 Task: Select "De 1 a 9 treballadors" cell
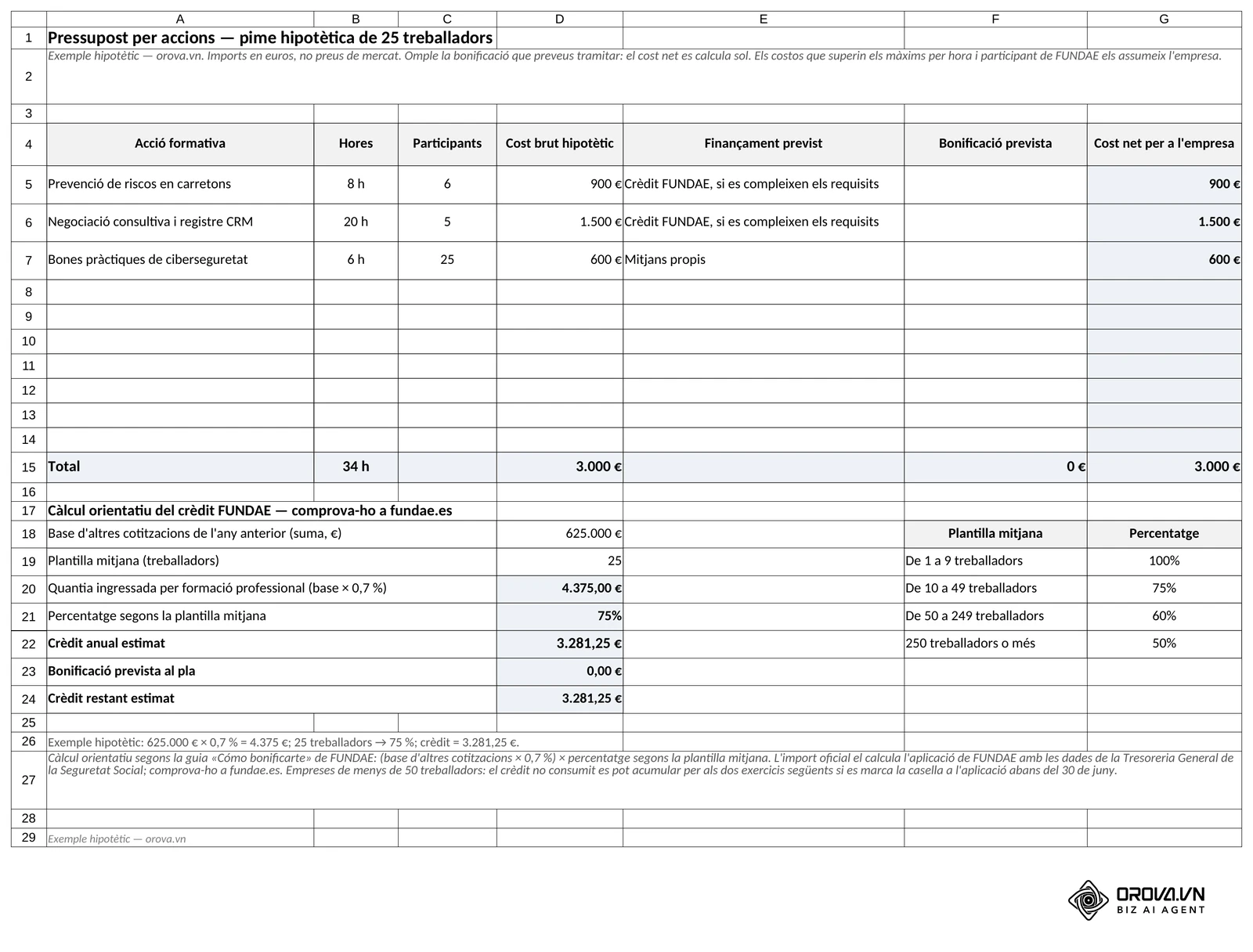pos(995,561)
